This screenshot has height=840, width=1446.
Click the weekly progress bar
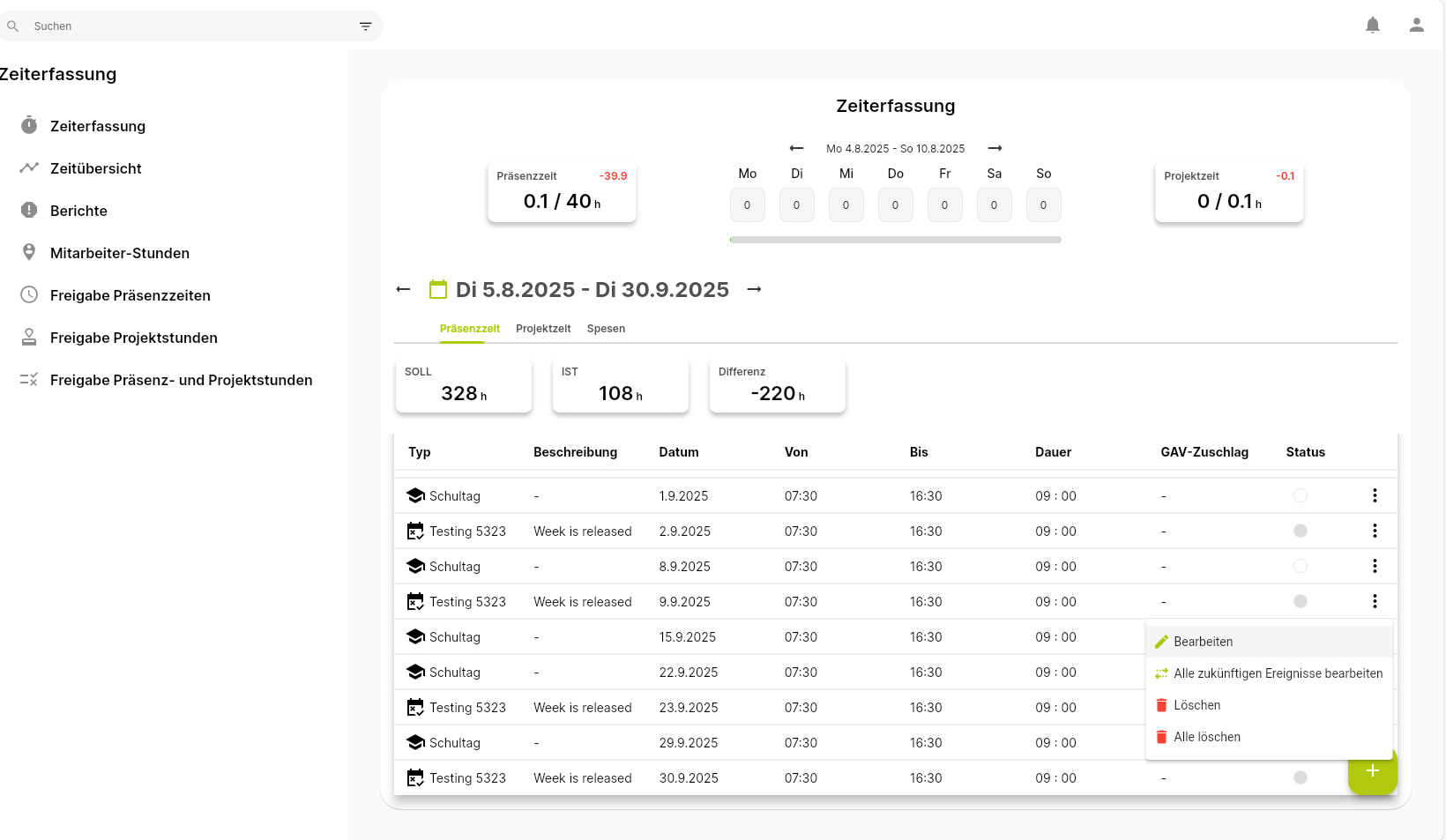[896, 240]
